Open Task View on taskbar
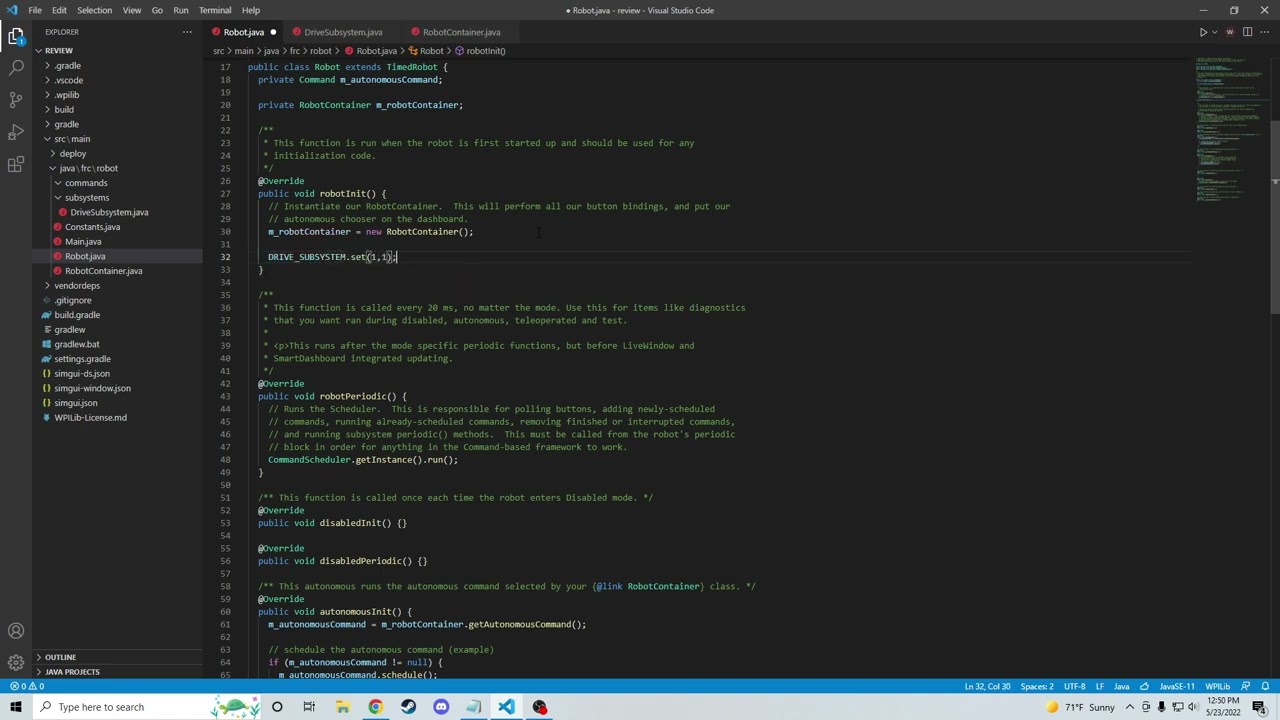This screenshot has height=720, width=1280. (x=309, y=707)
